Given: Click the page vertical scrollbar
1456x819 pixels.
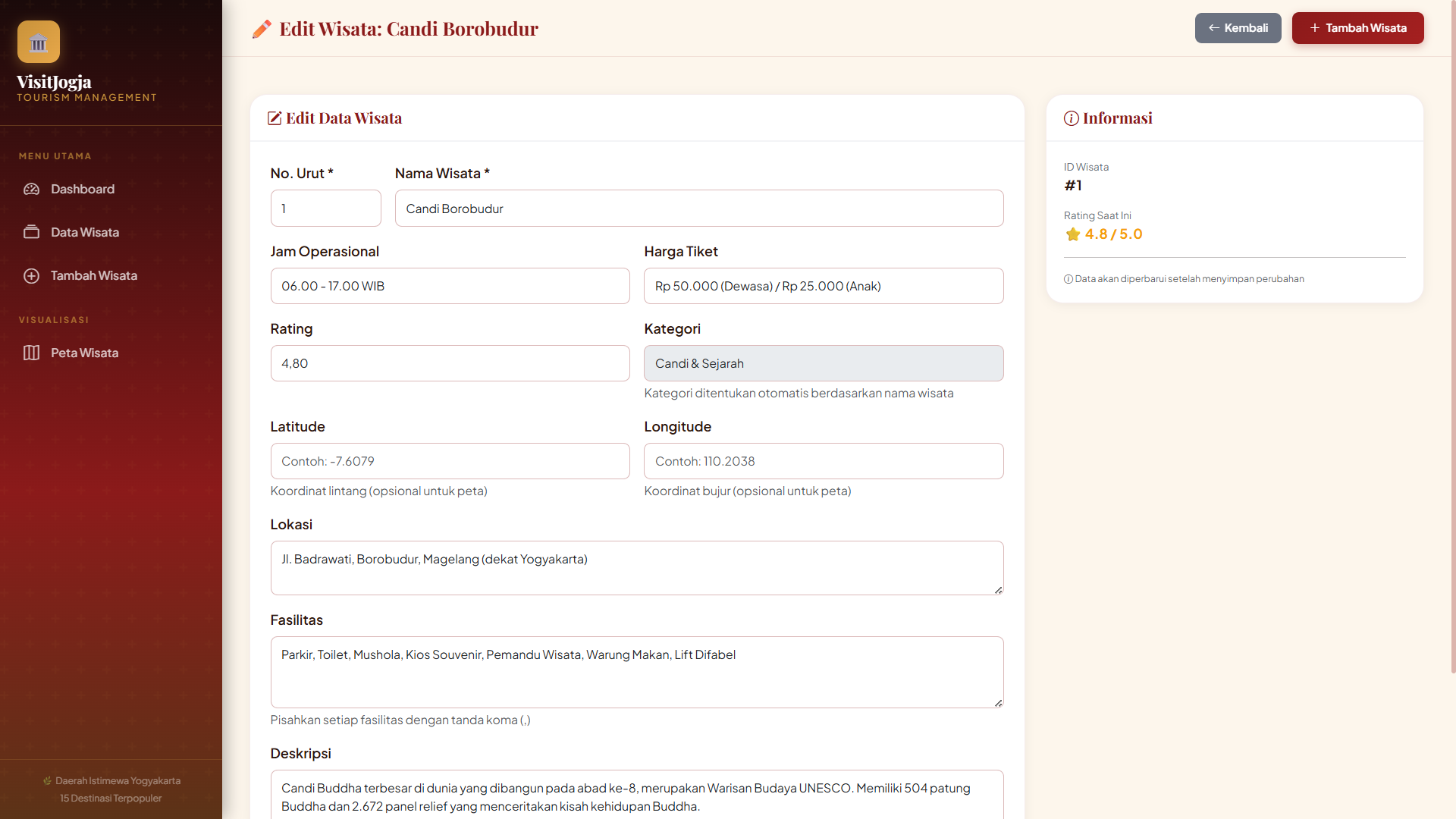Looking at the screenshot, I should tap(1453, 337).
